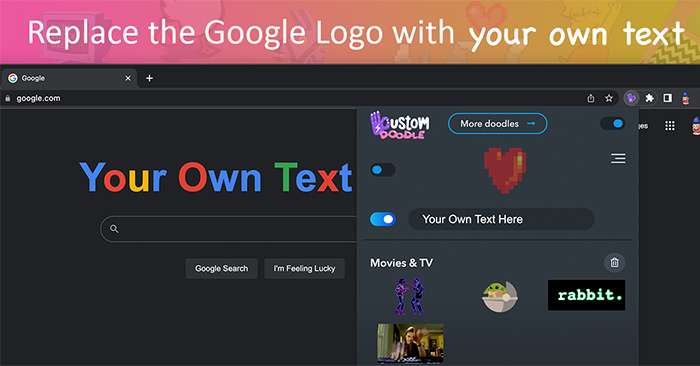
Task: Click the I'm Feeling Lucky button
Action: coord(304,269)
